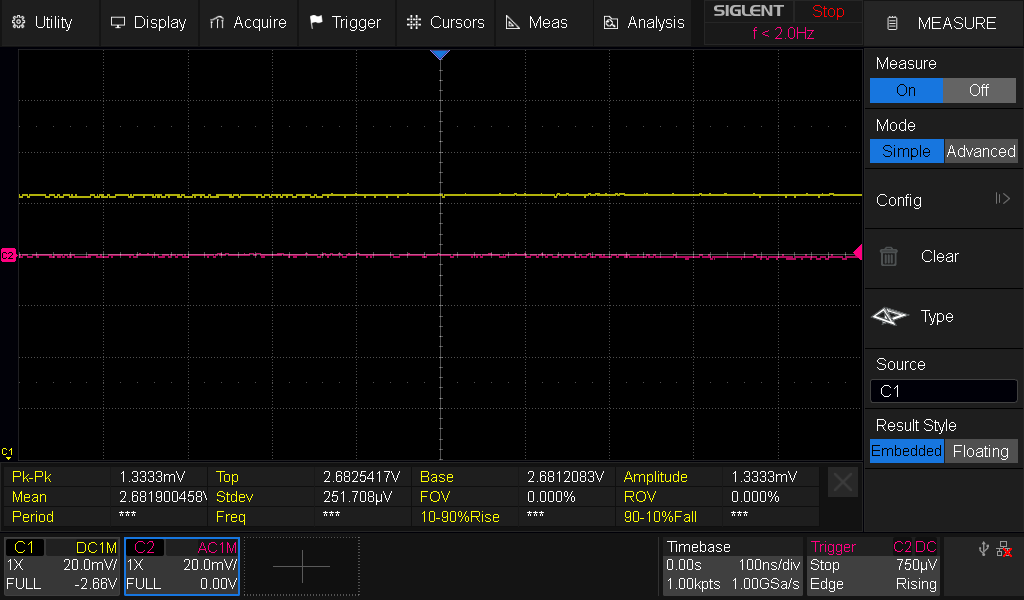Click the 750µV trigger level value
Viewport: 1024px width, 600px height.
916,565
